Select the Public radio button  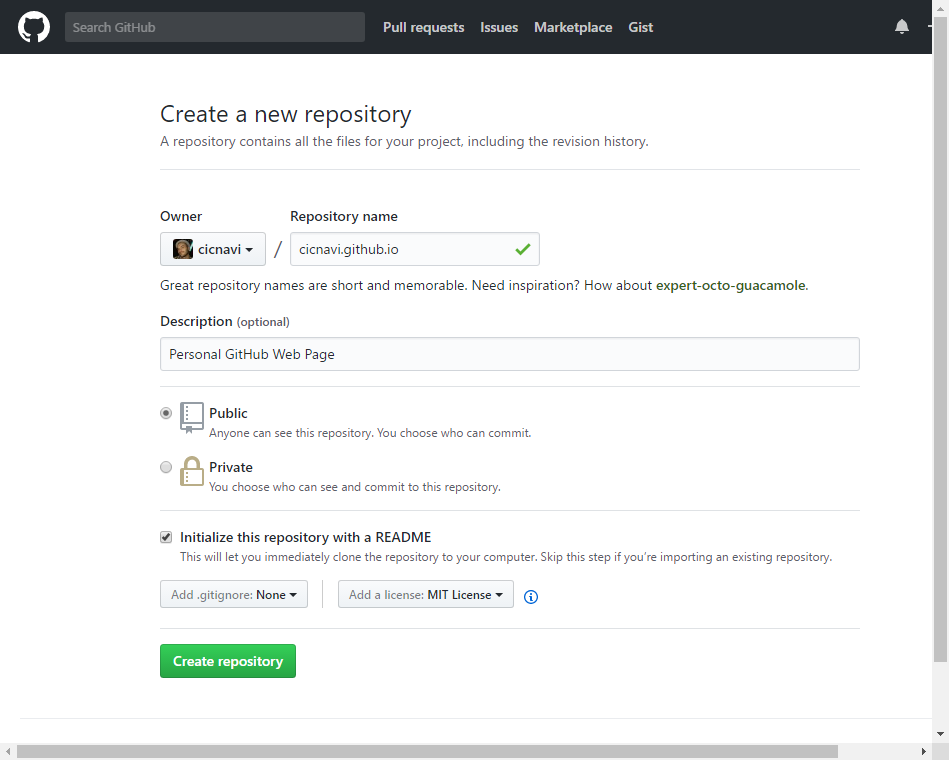(x=166, y=413)
